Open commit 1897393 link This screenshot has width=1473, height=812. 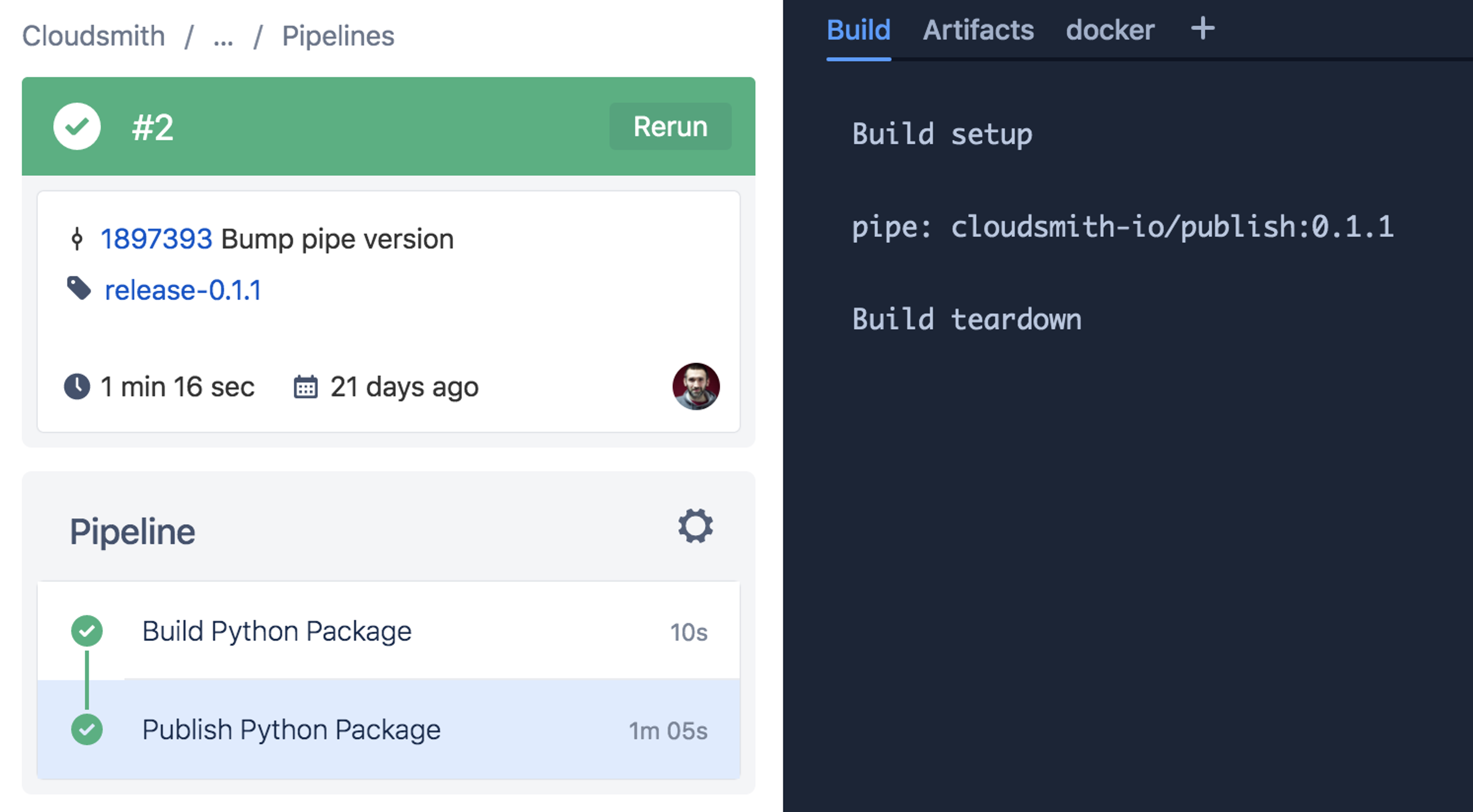pos(156,239)
